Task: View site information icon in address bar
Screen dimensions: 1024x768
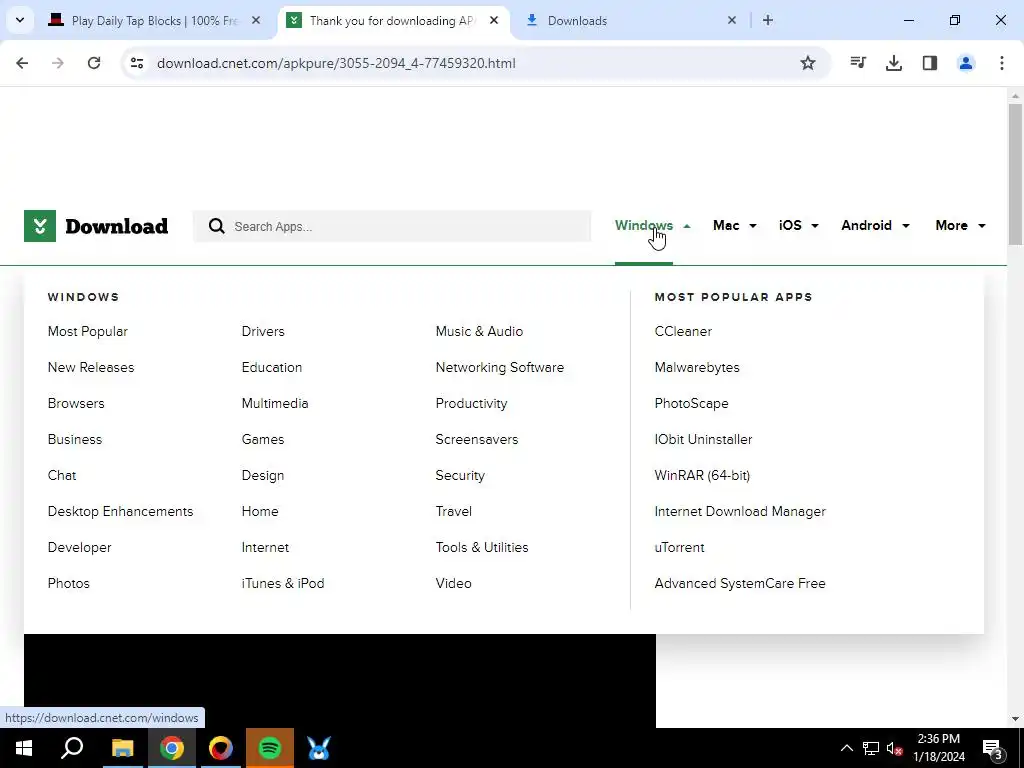Action: (137, 63)
